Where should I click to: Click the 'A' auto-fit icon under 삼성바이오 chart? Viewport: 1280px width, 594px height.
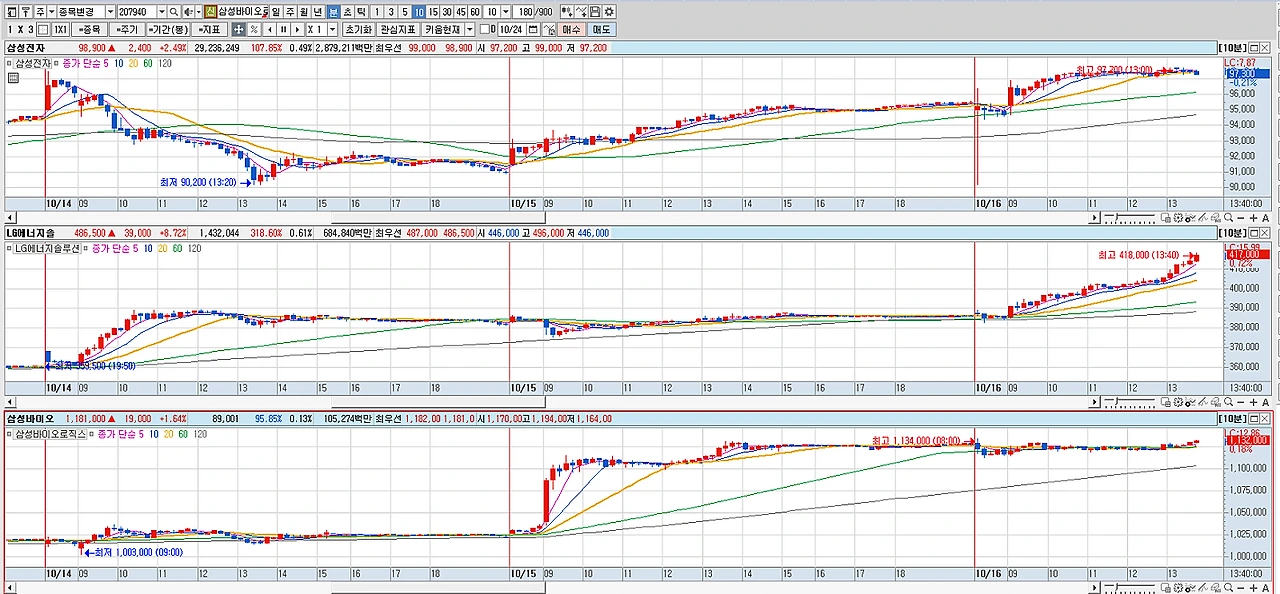click(1265, 587)
